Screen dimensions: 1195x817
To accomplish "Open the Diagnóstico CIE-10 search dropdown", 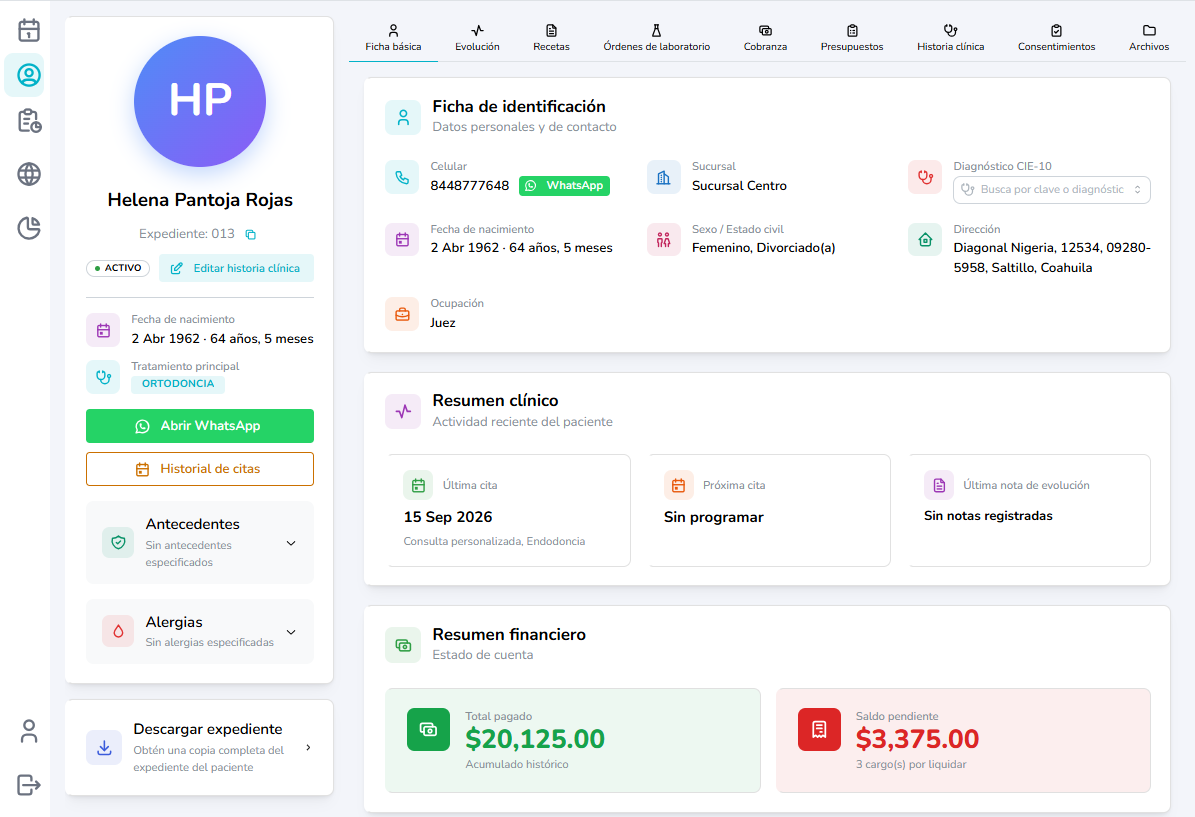I will tap(1052, 190).
